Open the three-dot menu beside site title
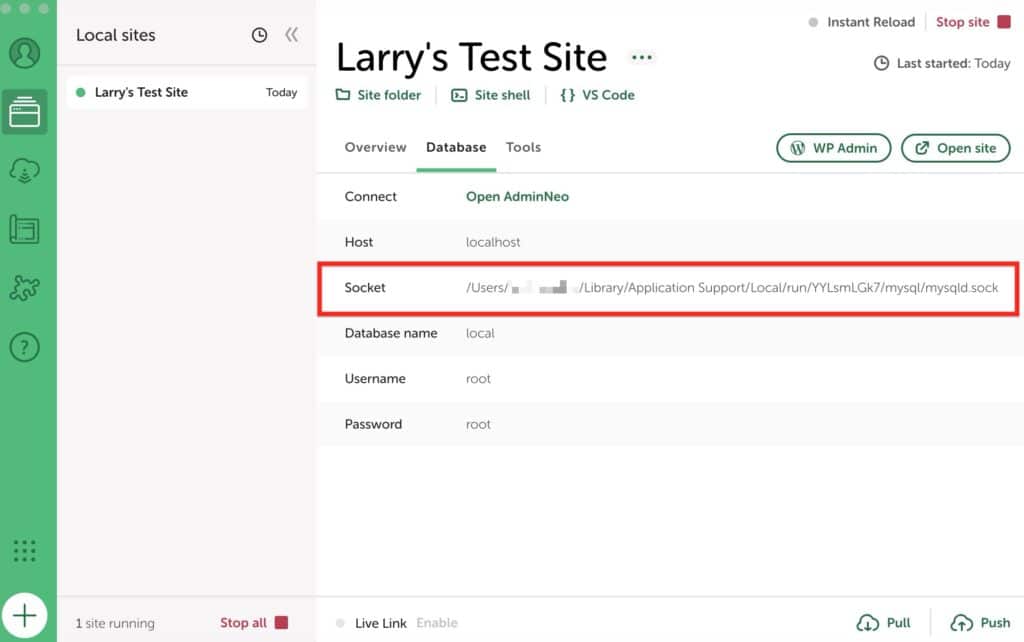 click(x=642, y=57)
